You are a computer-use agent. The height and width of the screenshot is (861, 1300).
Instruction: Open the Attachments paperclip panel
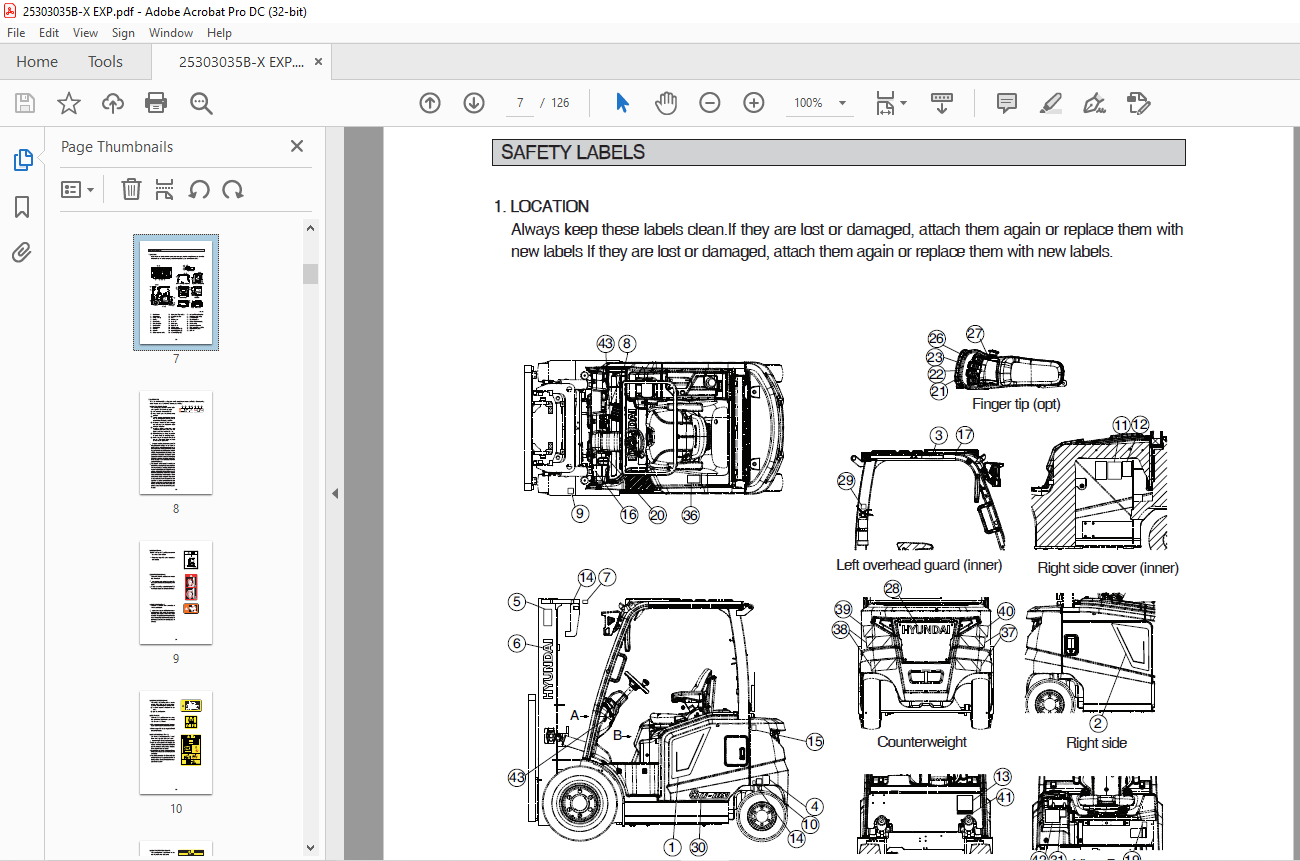point(22,253)
